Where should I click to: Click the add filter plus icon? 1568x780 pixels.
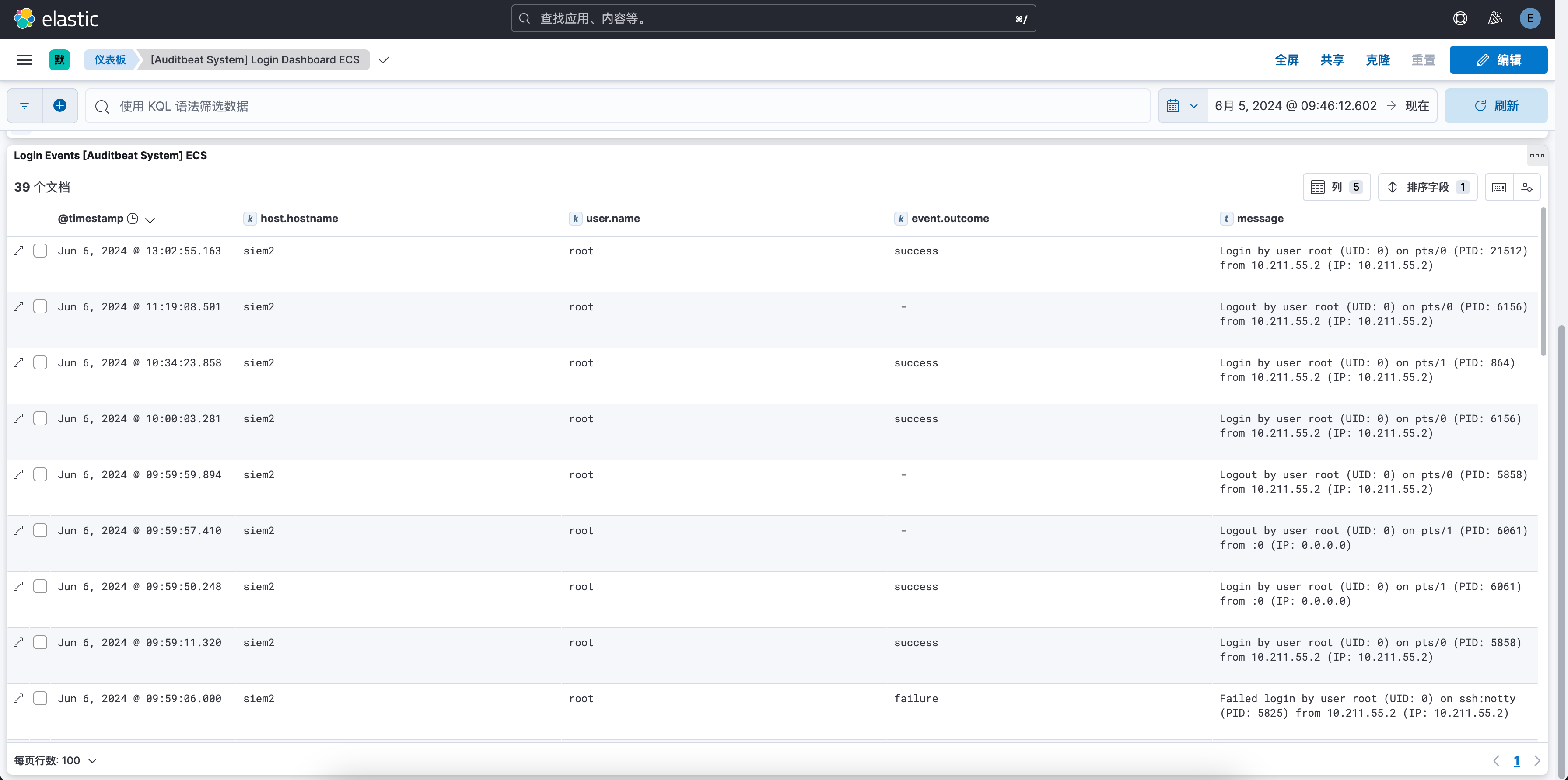[59, 106]
